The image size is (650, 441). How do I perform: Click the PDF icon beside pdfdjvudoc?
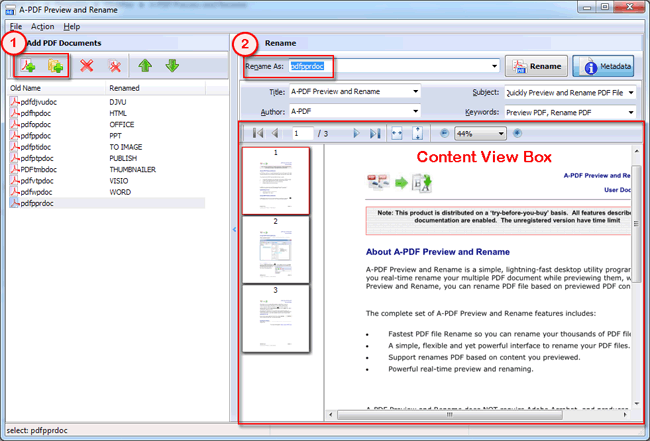click(15, 102)
